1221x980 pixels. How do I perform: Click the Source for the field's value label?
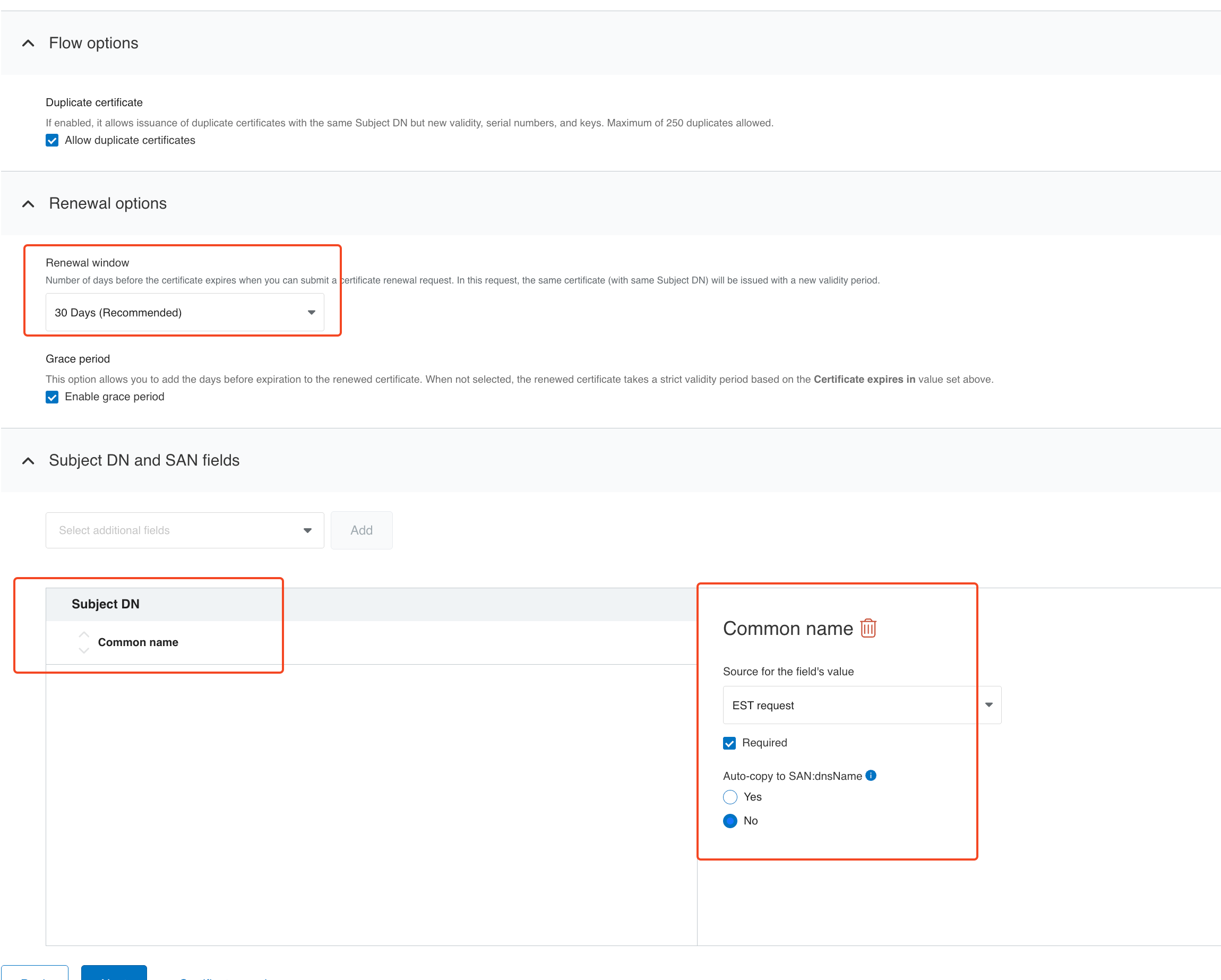788,671
